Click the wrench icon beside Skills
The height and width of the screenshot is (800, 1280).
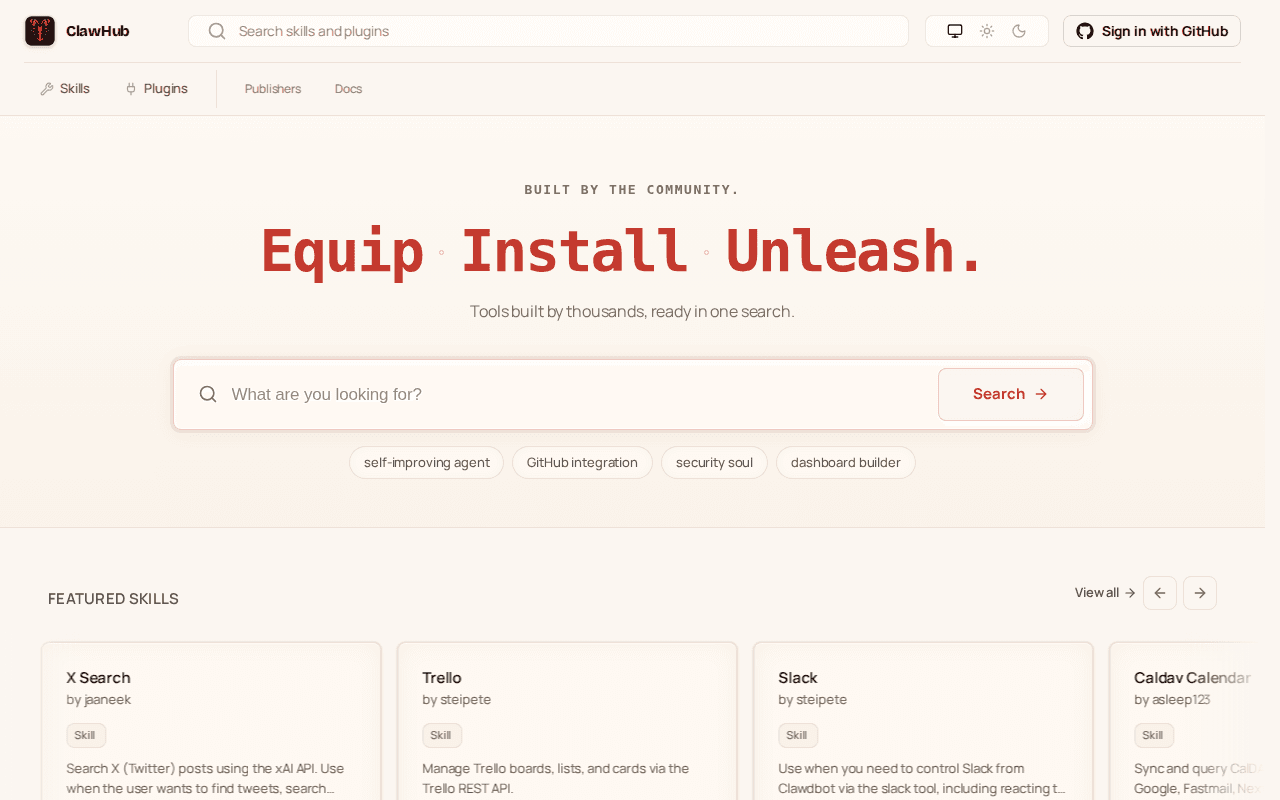coord(47,89)
